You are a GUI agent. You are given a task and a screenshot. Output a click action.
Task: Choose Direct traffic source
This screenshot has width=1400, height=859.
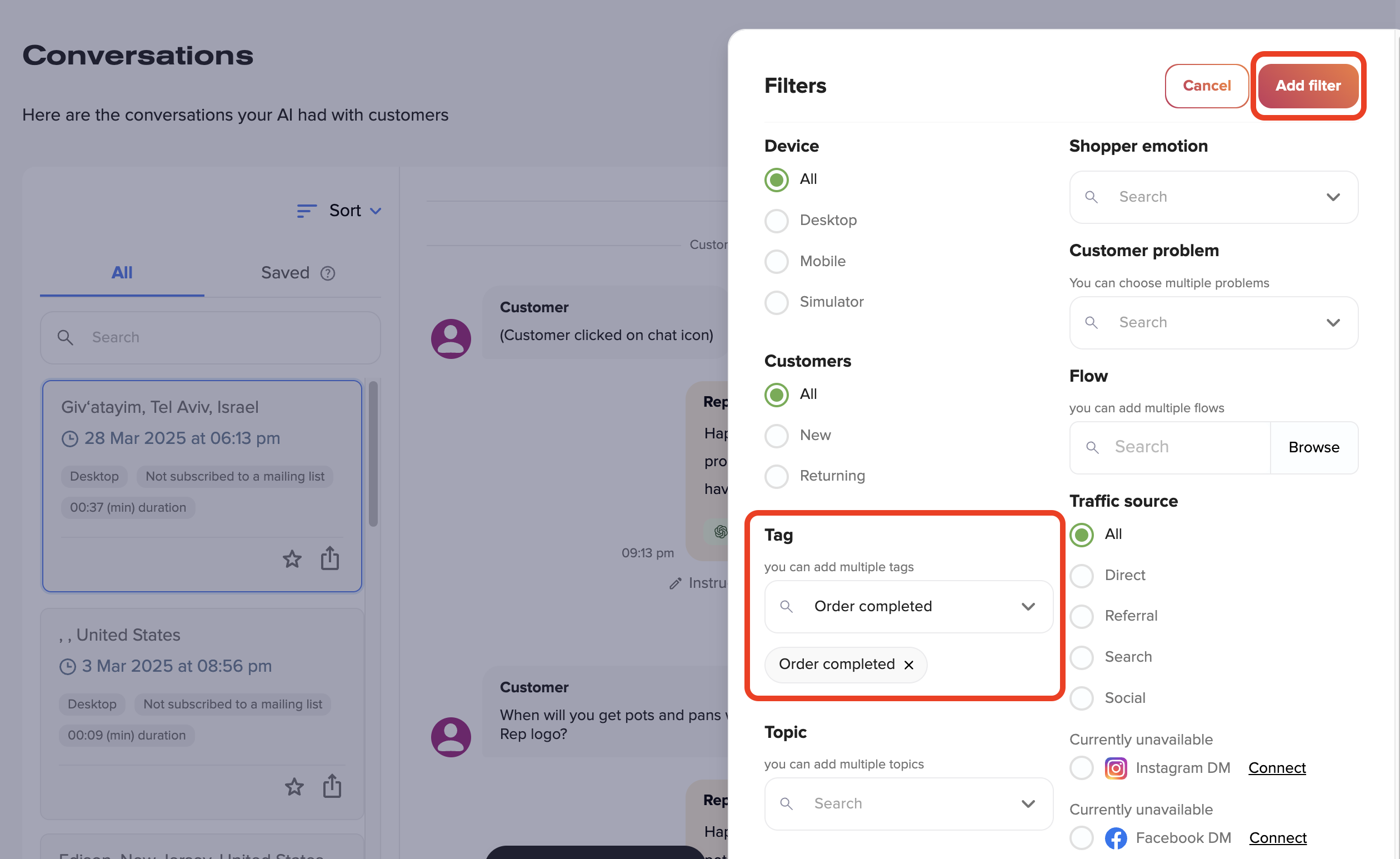tap(1081, 576)
